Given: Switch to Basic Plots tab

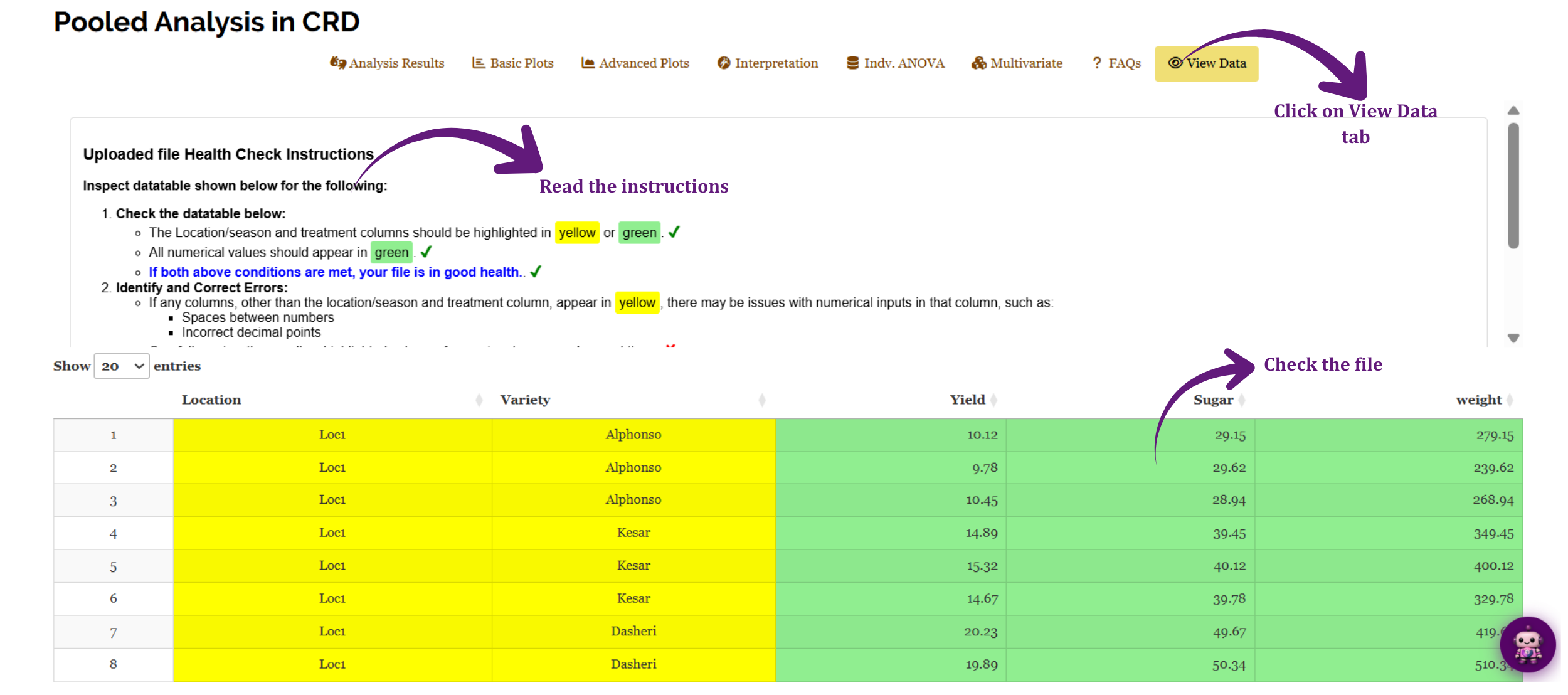Looking at the screenshot, I should pos(512,63).
